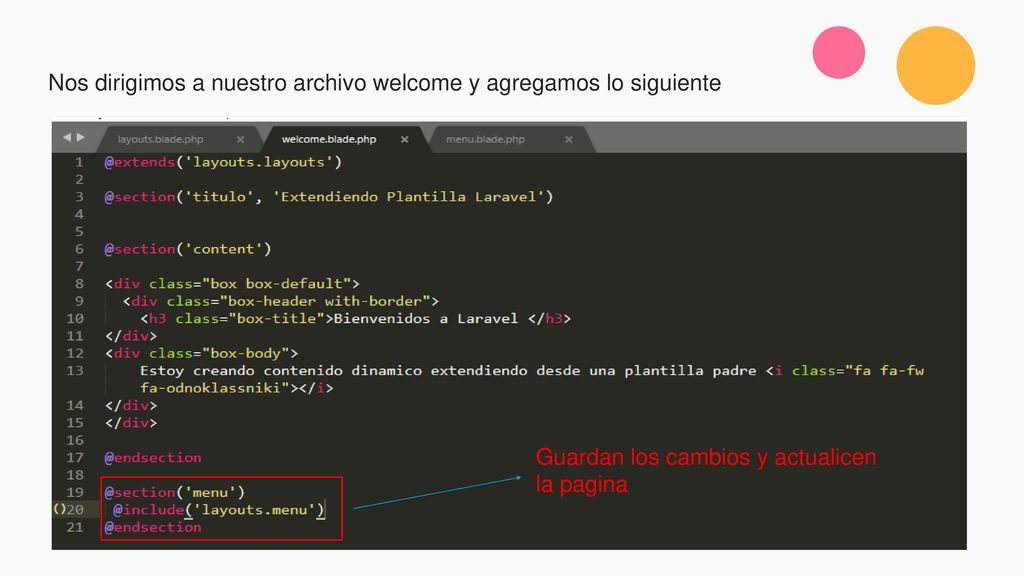Place cursor on @extends('layouts.layouts') line
1024x576 pixels.
[223, 162]
